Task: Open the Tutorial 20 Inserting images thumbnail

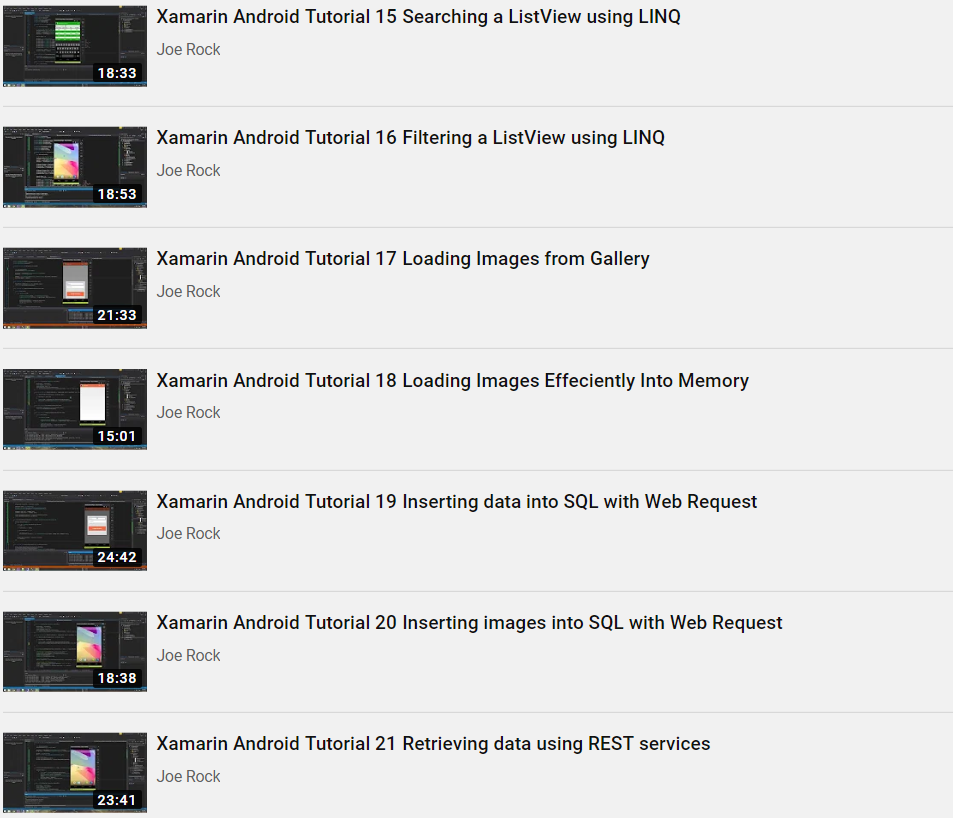Action: [75, 651]
